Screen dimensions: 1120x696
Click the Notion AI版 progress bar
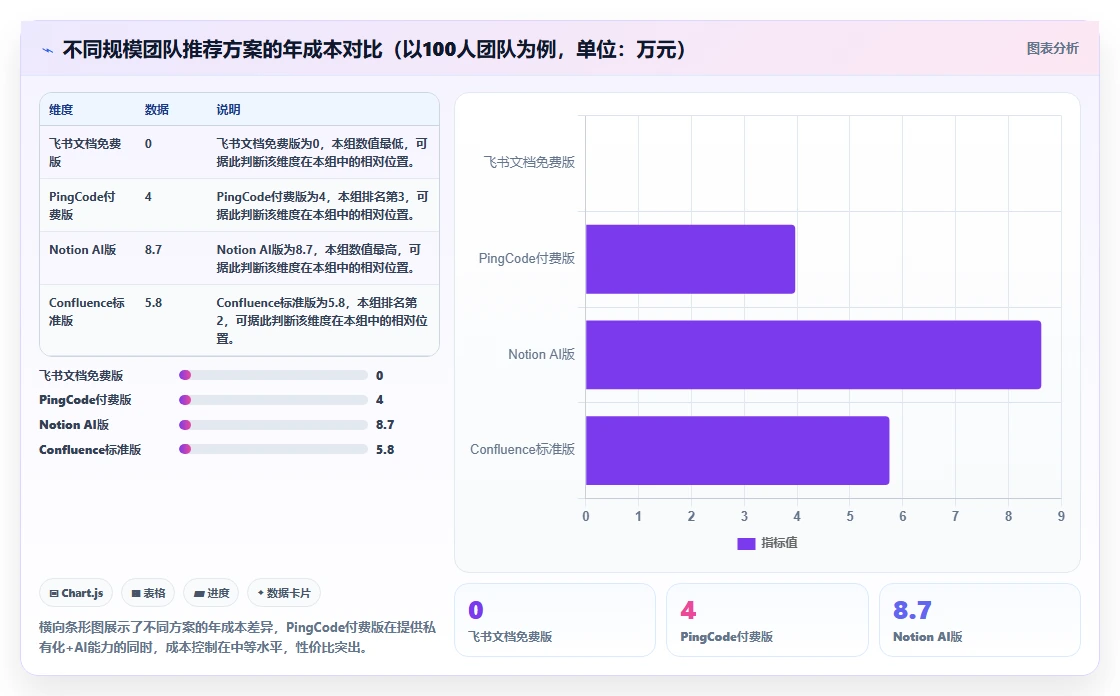pyautogui.click(x=273, y=424)
